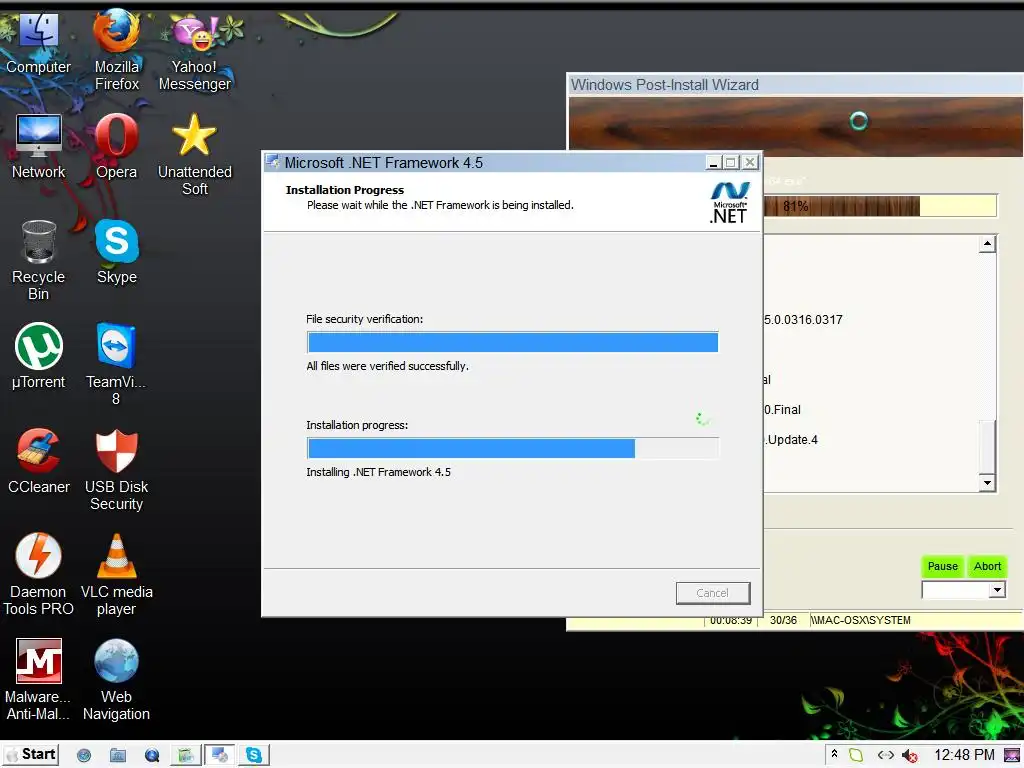This screenshot has width=1024, height=768.
Task: Click the muted volume tray icon
Action: click(909, 756)
